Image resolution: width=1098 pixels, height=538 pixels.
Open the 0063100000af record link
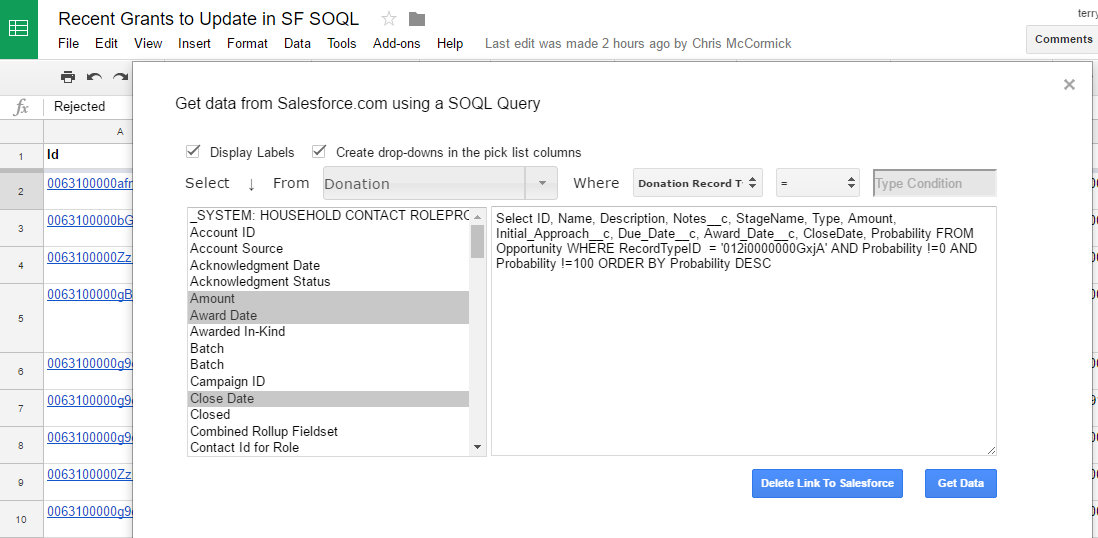(90, 184)
